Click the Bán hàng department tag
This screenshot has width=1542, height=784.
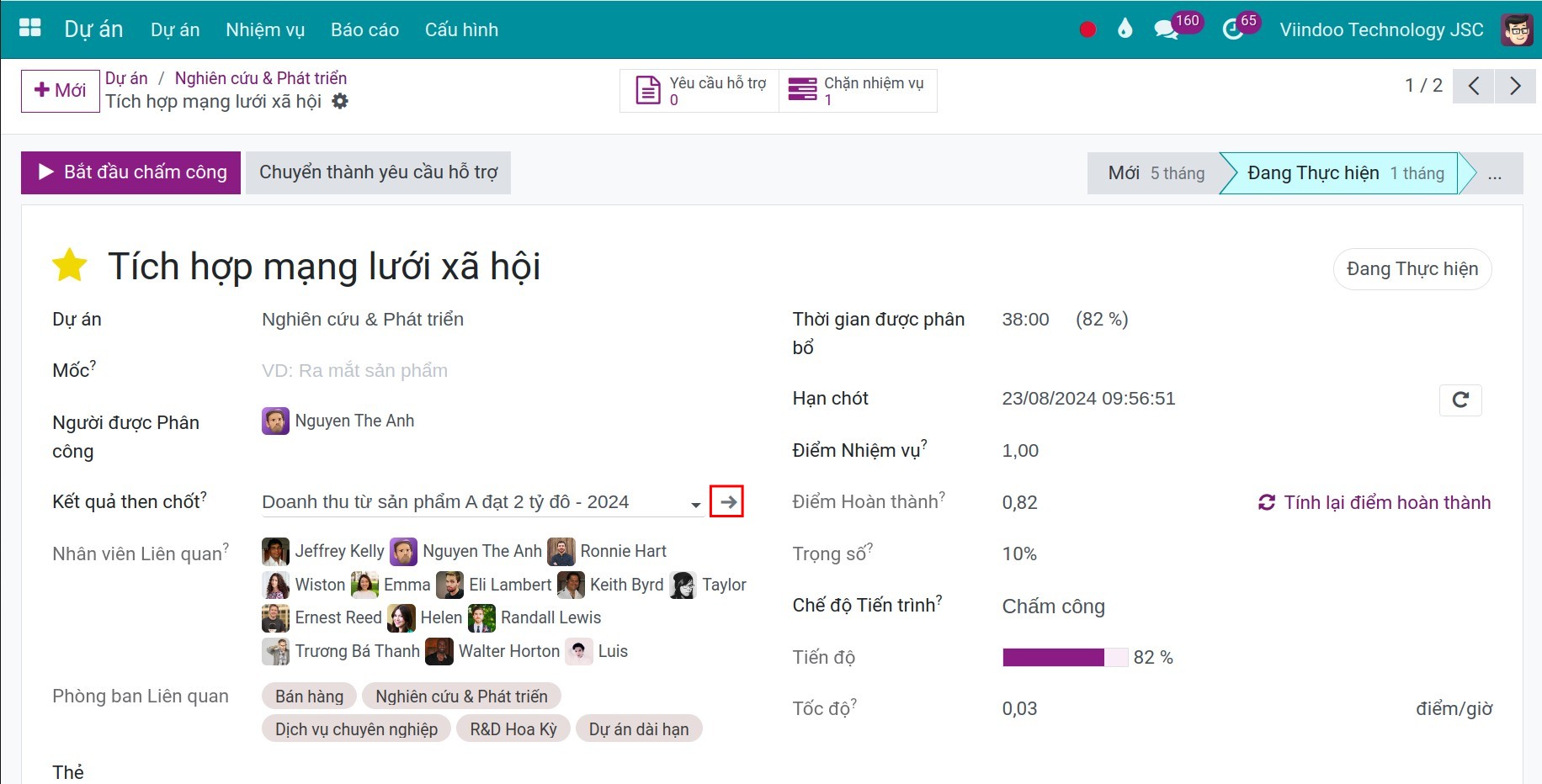[x=309, y=697]
